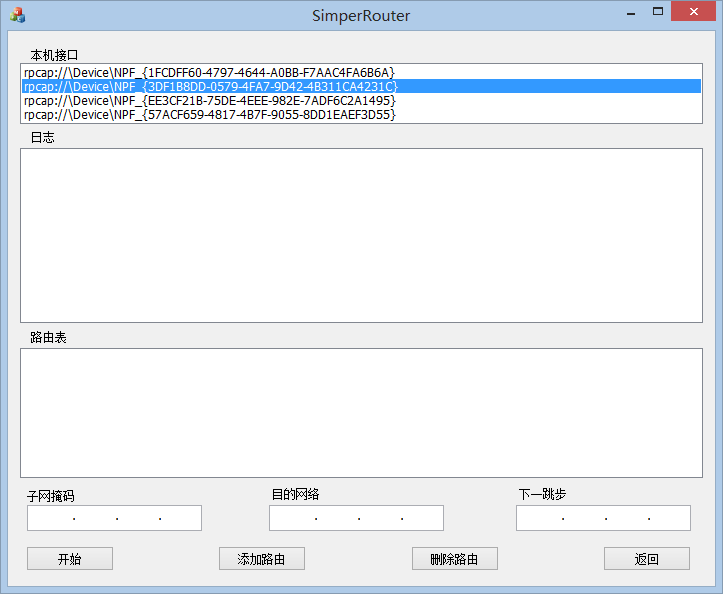Image resolution: width=723 pixels, height=594 pixels.
Task: Click the 添加路由 add route button
Action: coord(261,558)
